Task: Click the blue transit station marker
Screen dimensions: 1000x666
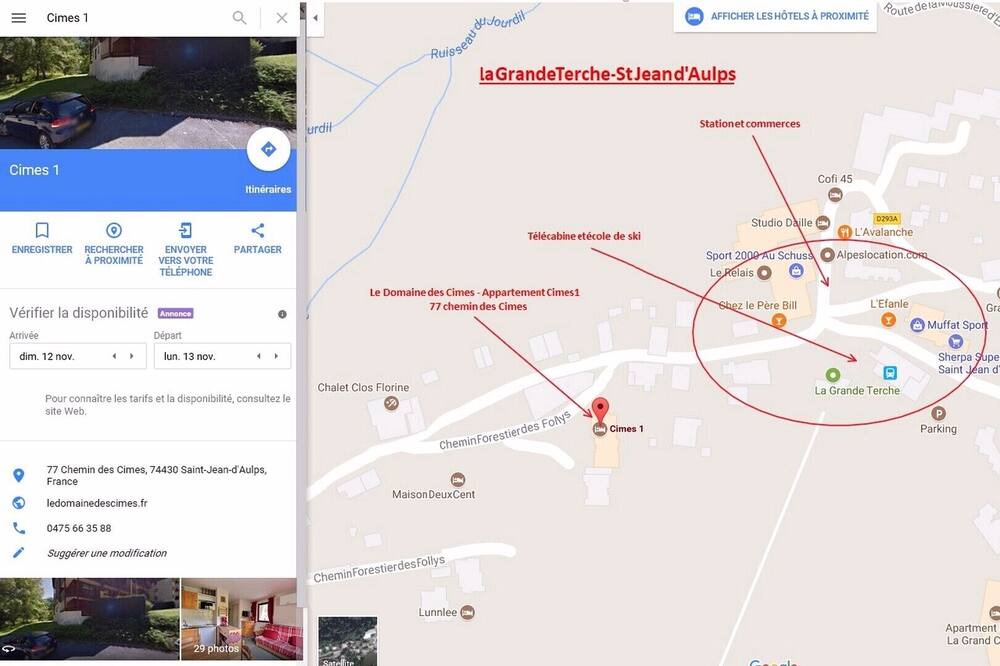Action: click(x=890, y=373)
